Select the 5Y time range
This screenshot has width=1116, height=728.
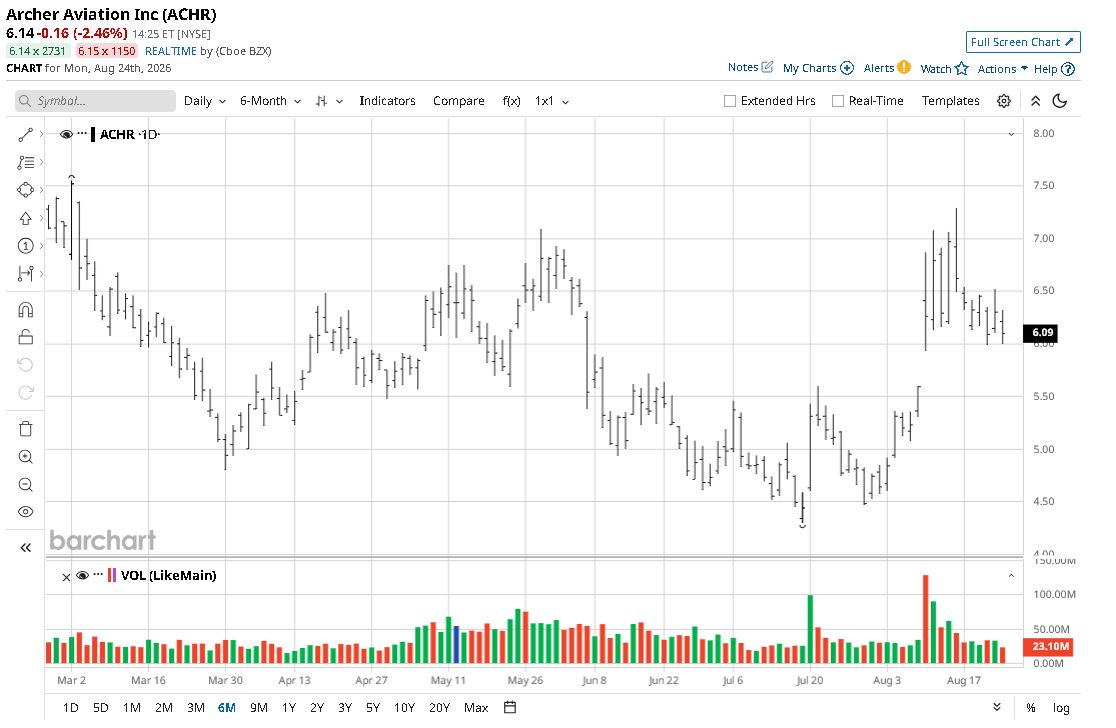[x=373, y=707]
